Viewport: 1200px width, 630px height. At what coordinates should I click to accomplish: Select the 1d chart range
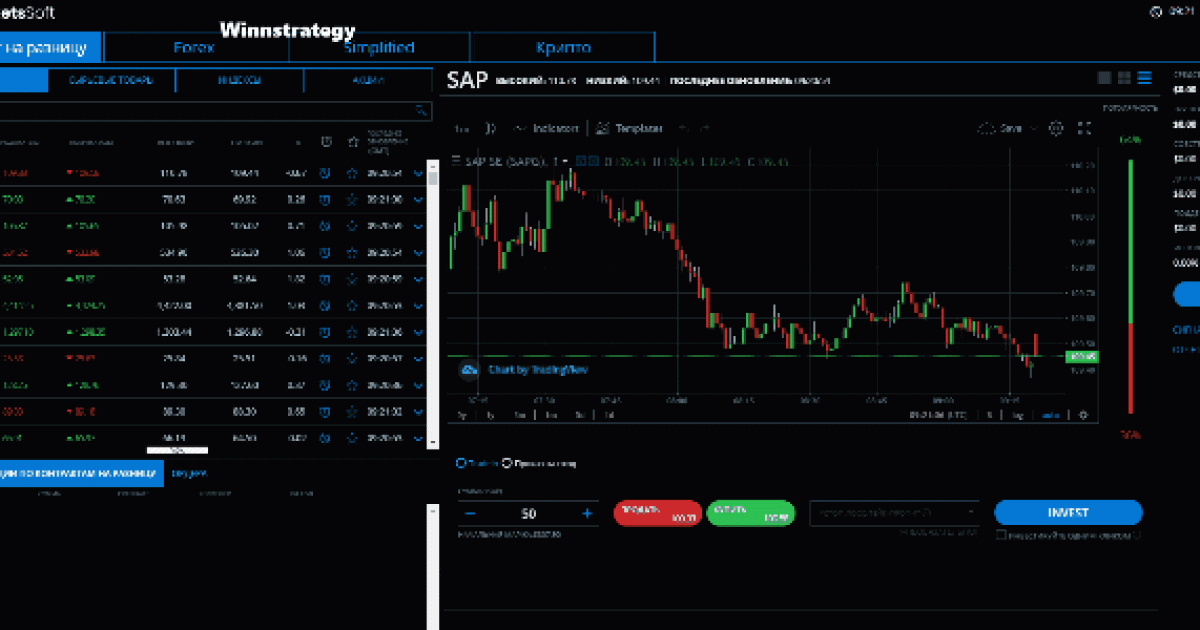(x=608, y=414)
